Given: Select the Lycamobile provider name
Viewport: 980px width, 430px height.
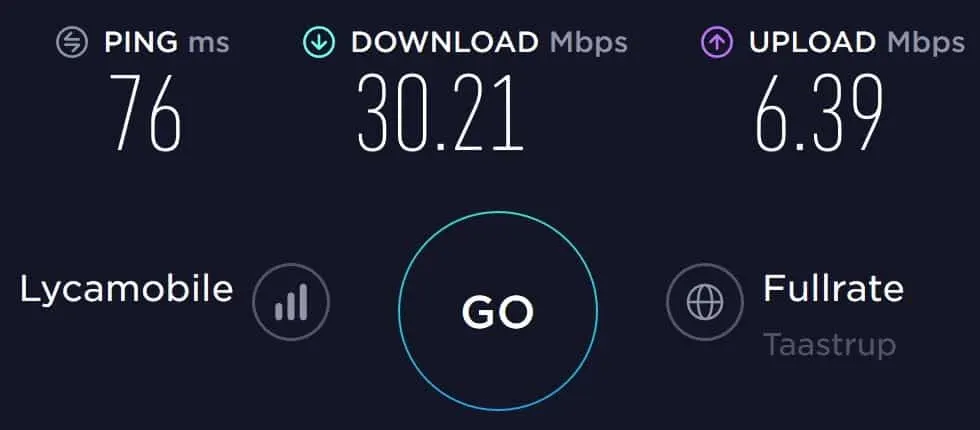Looking at the screenshot, I should [126, 291].
